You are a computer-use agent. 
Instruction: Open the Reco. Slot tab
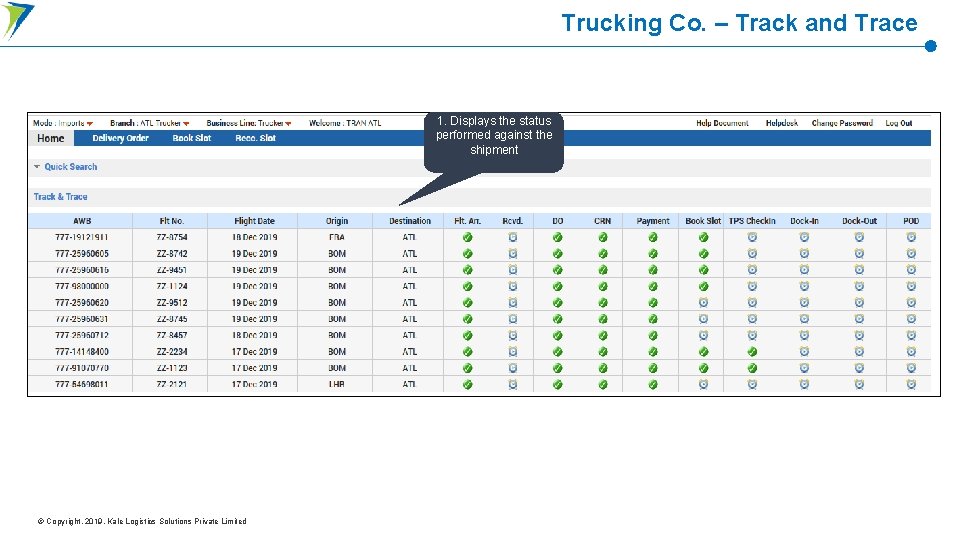(x=255, y=138)
